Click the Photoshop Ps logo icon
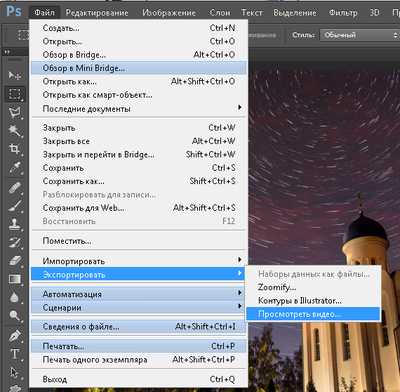 (x=14, y=11)
